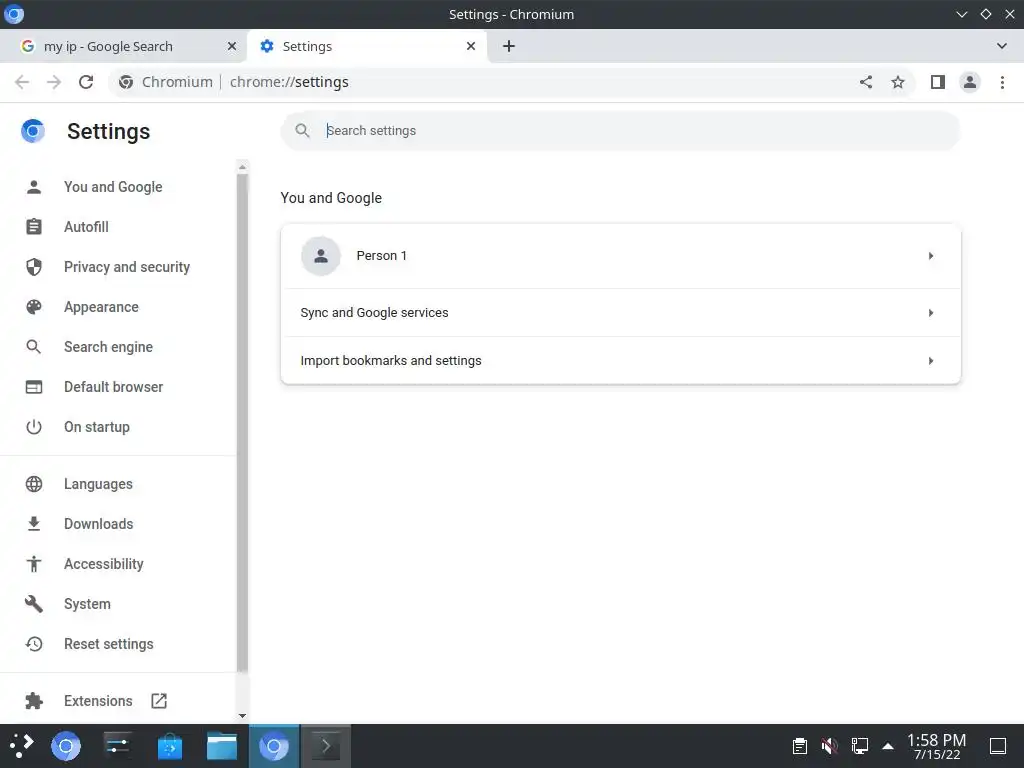Go to Reset settings
Image resolution: width=1024 pixels, height=768 pixels.
coord(108,644)
